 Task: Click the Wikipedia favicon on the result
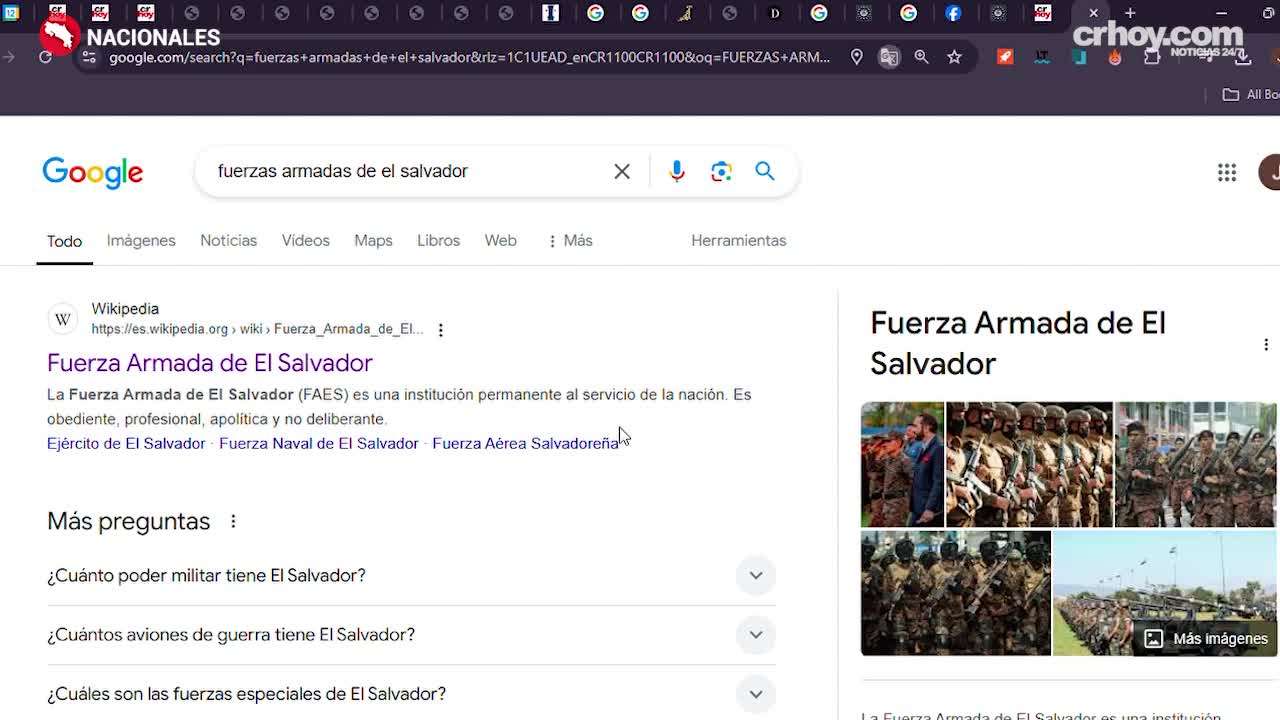[x=63, y=319]
